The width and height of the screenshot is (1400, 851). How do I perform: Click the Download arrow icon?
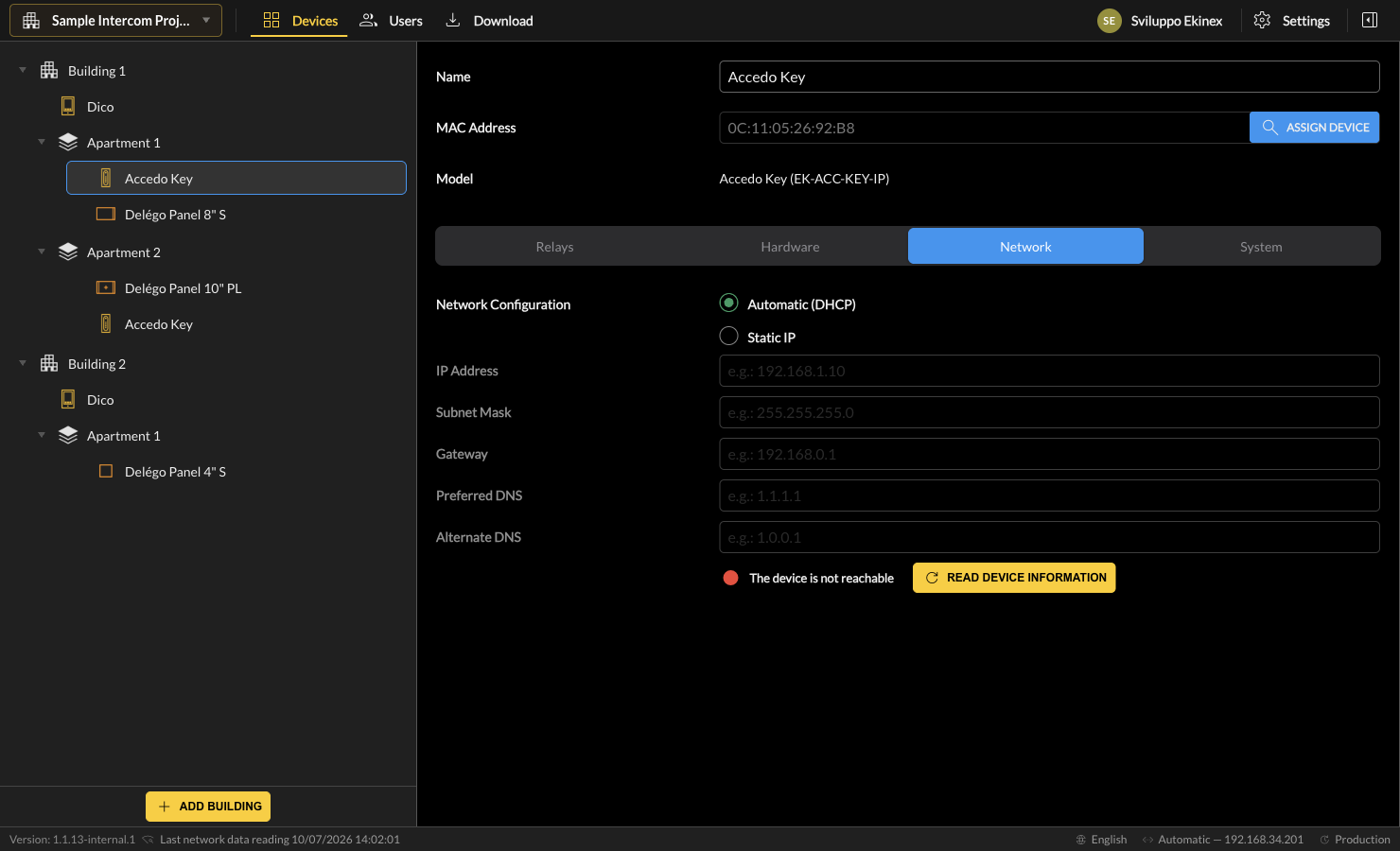coord(453,20)
